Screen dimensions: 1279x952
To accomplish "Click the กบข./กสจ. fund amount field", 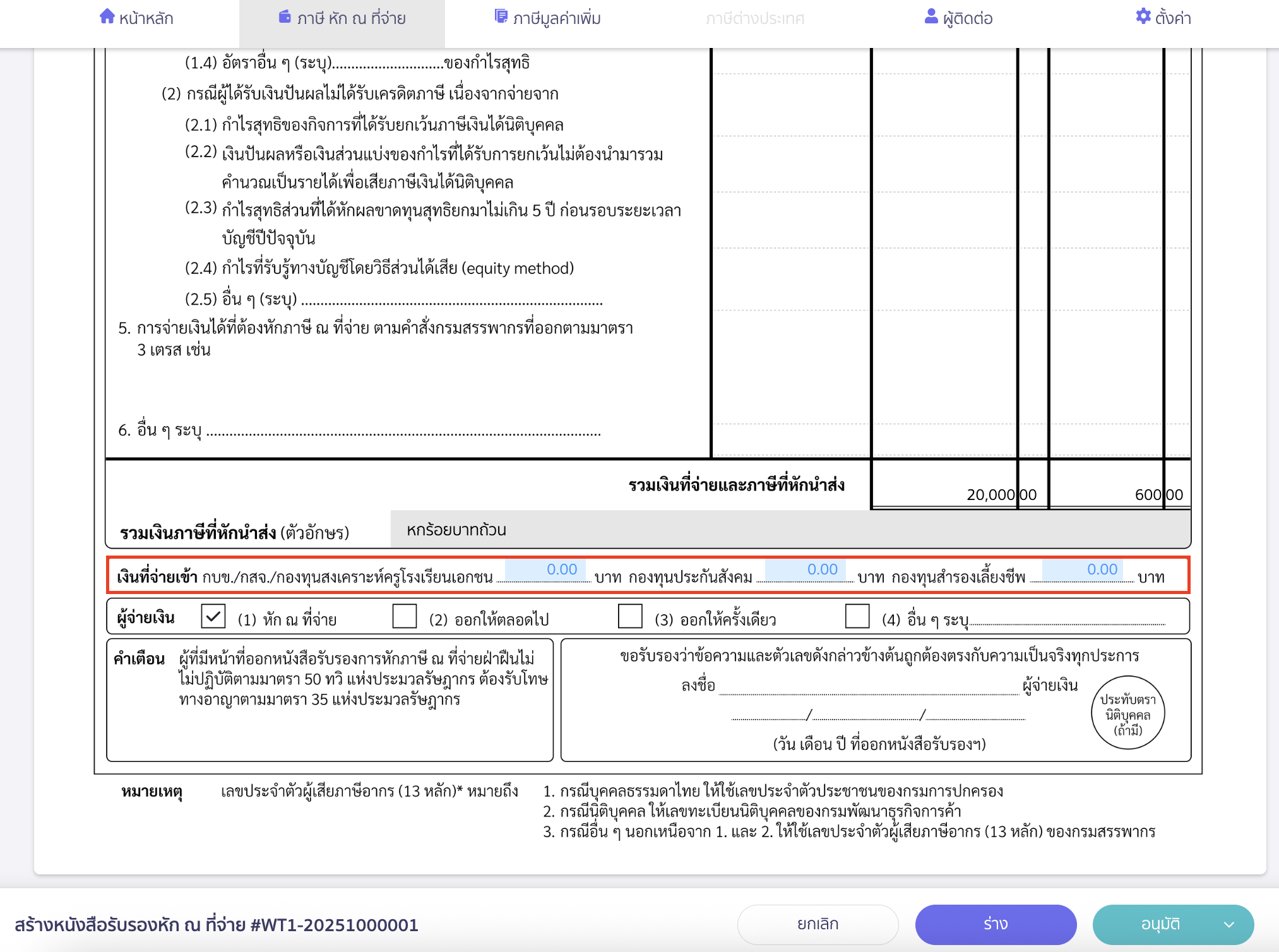I will click(545, 570).
